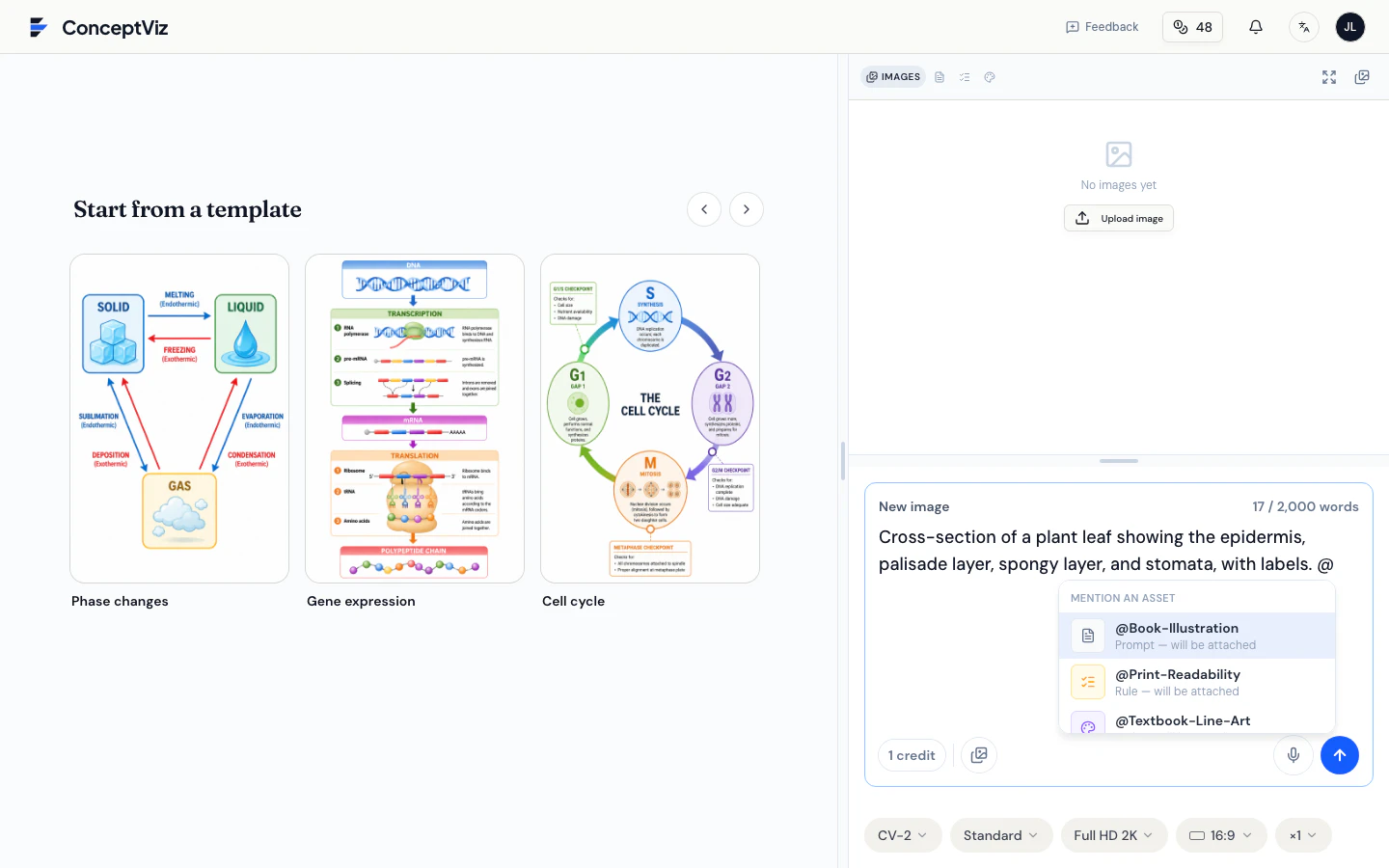Go to previous templates page

(x=704, y=209)
